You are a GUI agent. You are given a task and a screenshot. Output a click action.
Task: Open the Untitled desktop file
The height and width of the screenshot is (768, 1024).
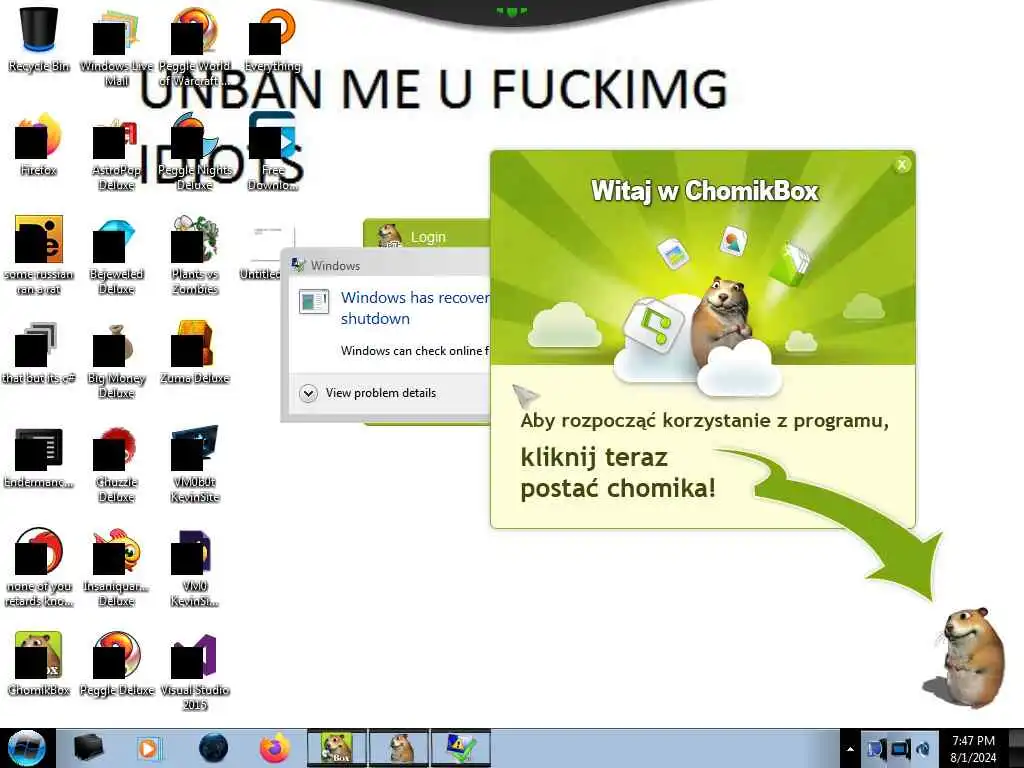(261, 253)
